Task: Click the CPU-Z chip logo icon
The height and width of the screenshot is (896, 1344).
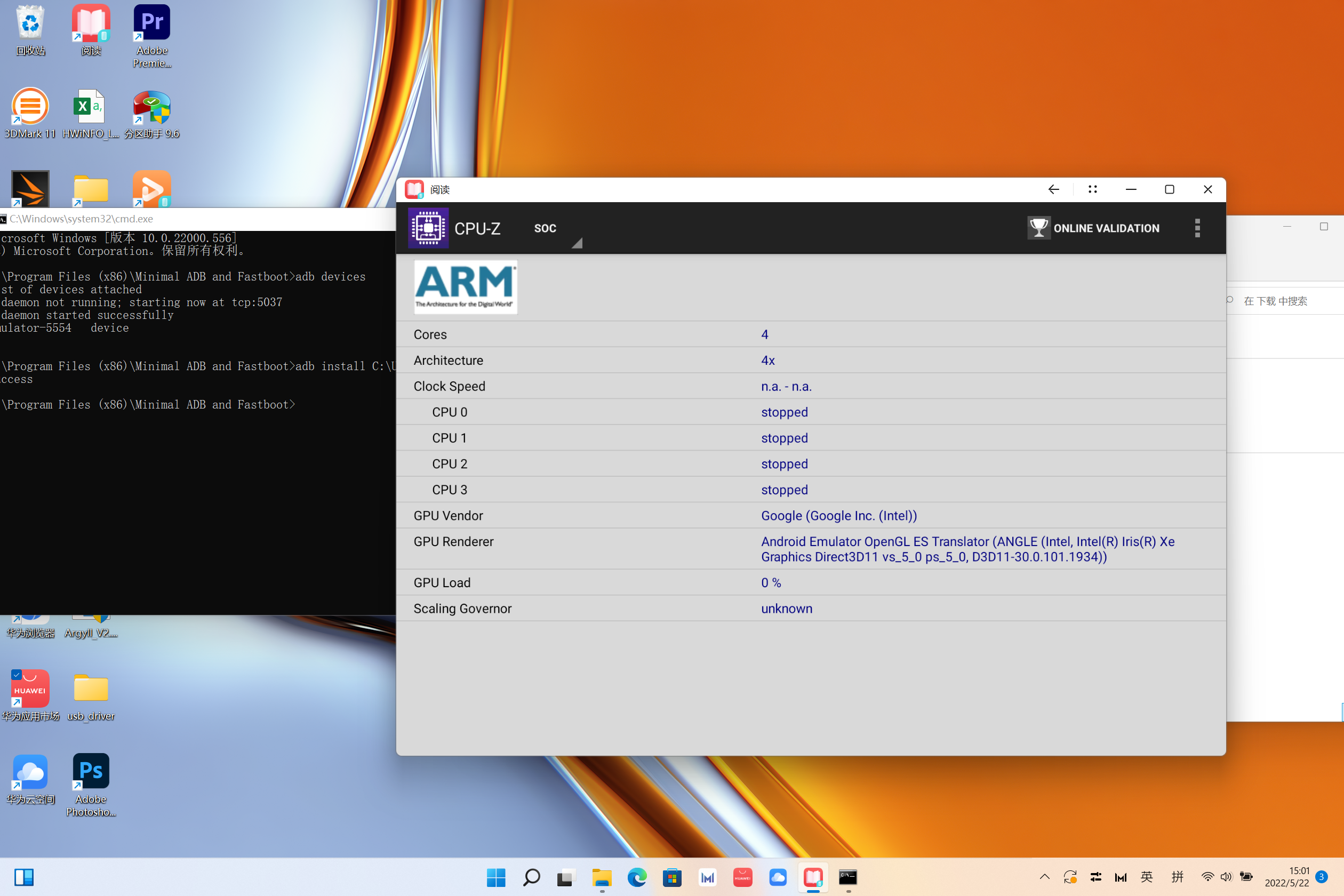Action: [x=428, y=228]
